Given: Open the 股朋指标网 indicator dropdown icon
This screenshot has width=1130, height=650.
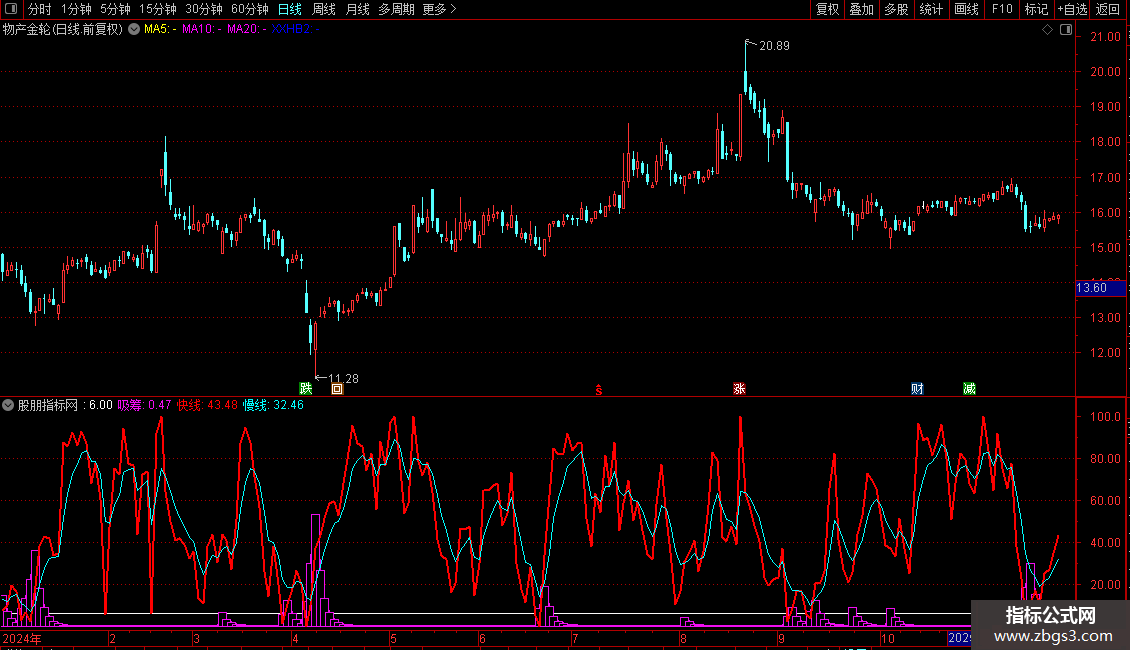Looking at the screenshot, I should [8, 405].
